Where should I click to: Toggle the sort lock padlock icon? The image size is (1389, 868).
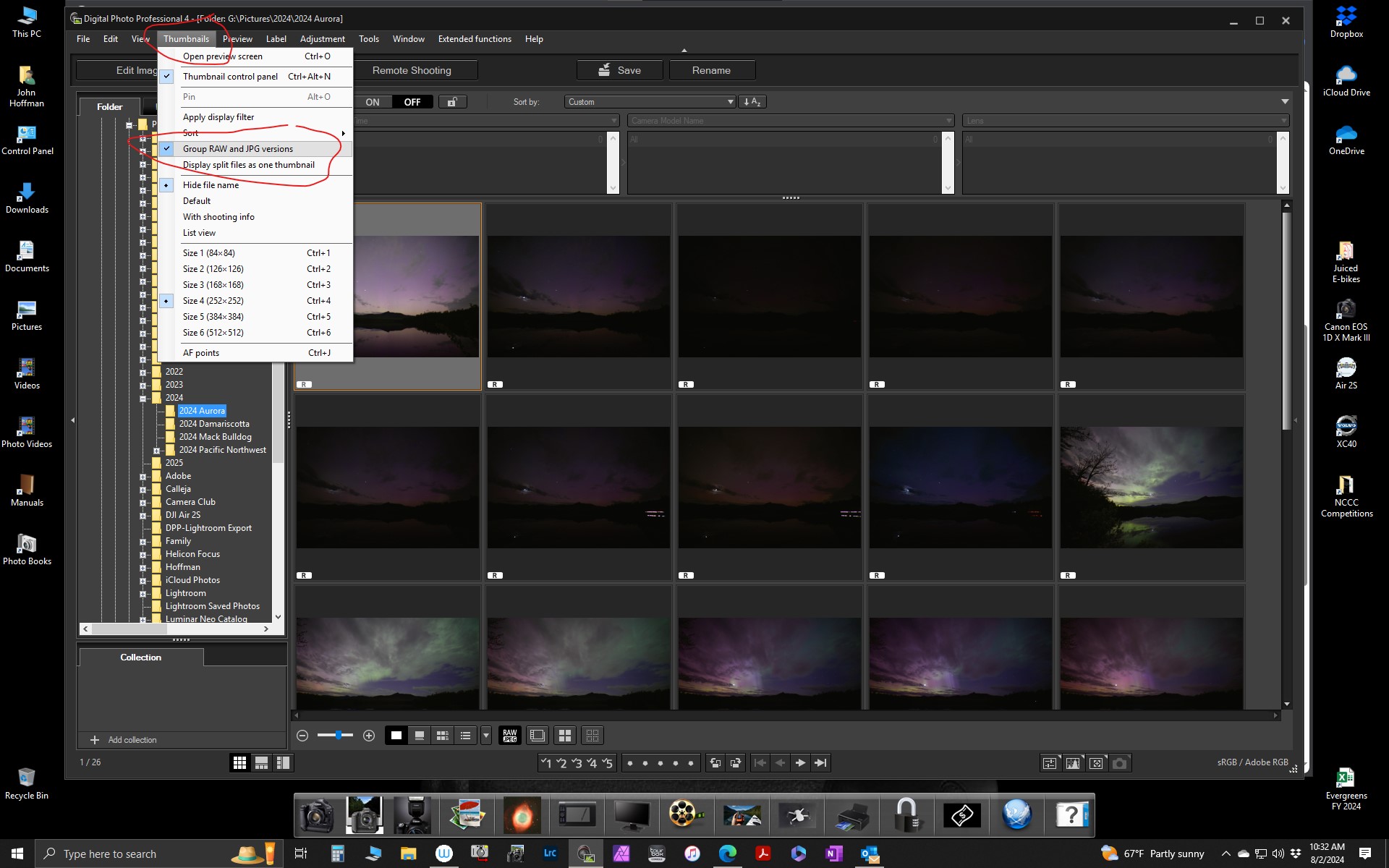point(452,101)
